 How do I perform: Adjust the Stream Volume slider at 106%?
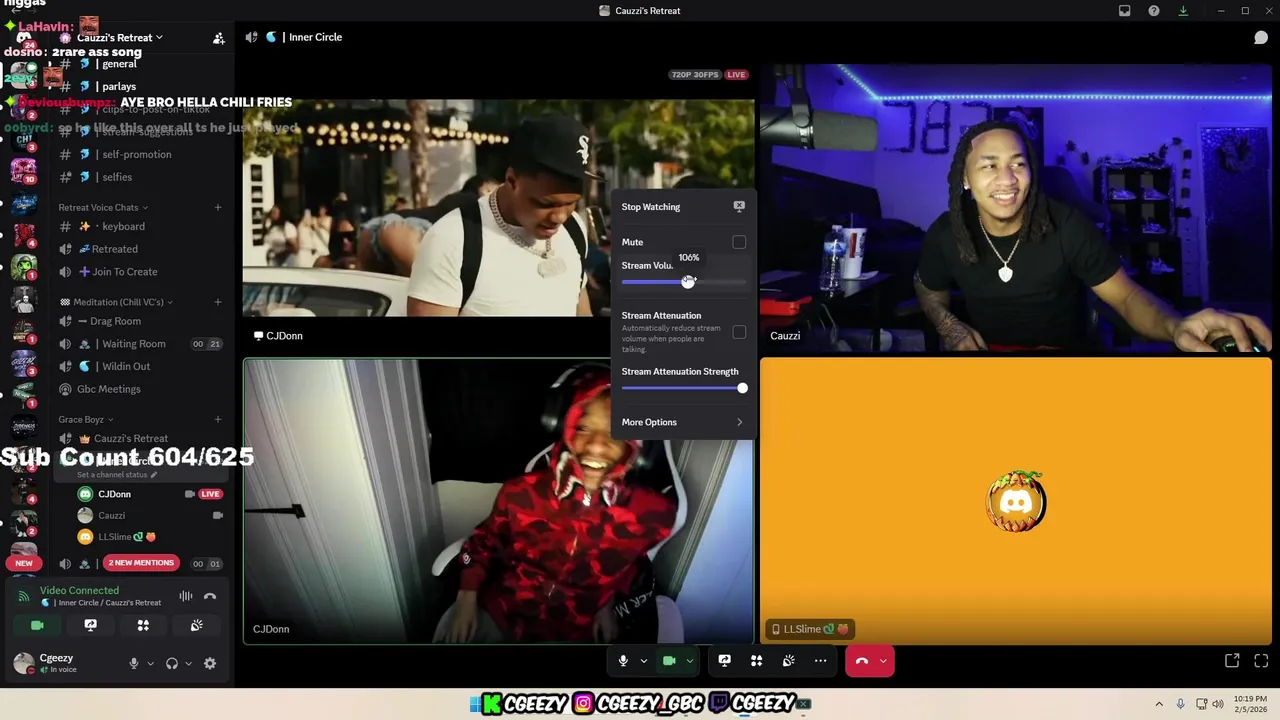coord(688,282)
